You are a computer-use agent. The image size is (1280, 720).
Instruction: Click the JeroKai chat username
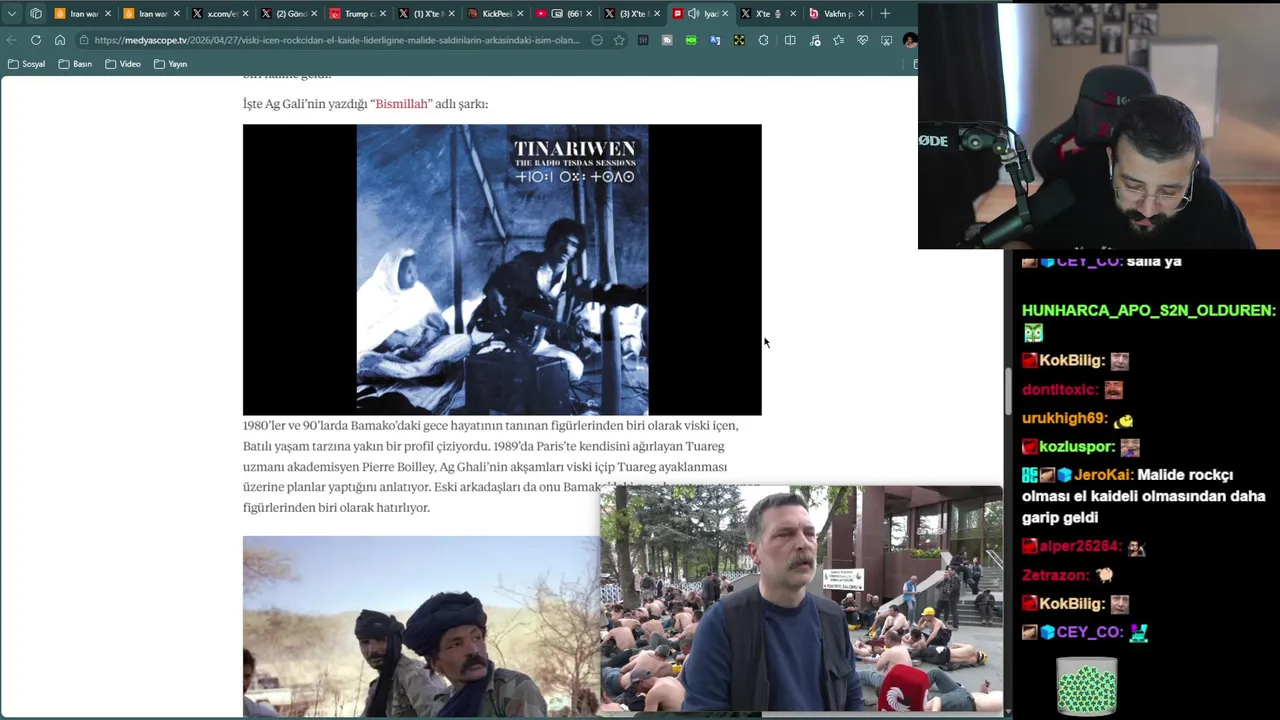pyautogui.click(x=1104, y=475)
